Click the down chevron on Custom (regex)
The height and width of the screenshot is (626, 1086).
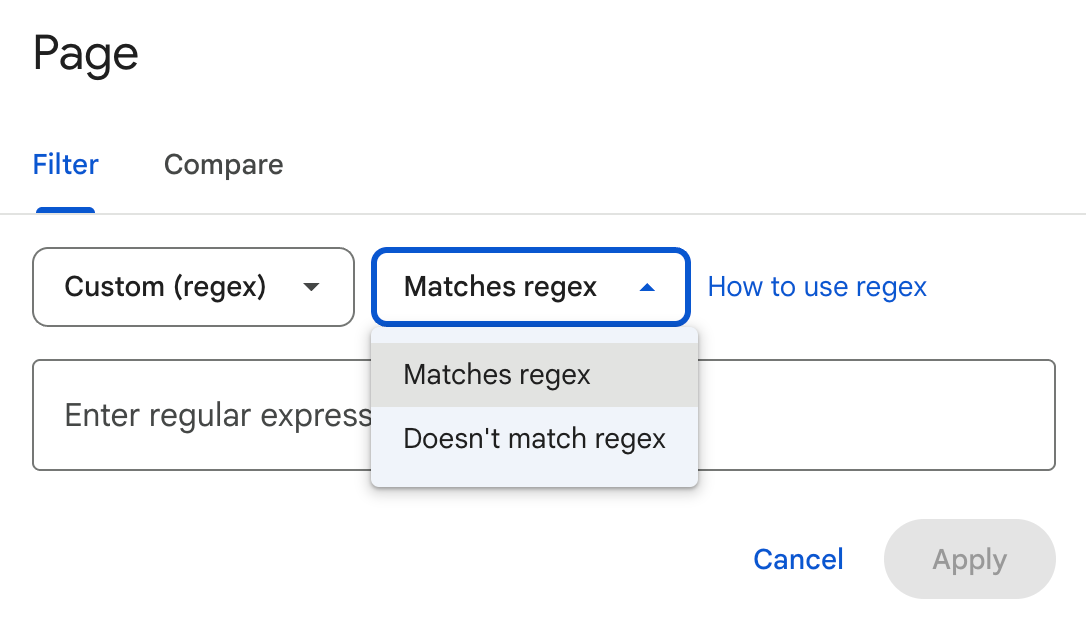click(x=312, y=287)
